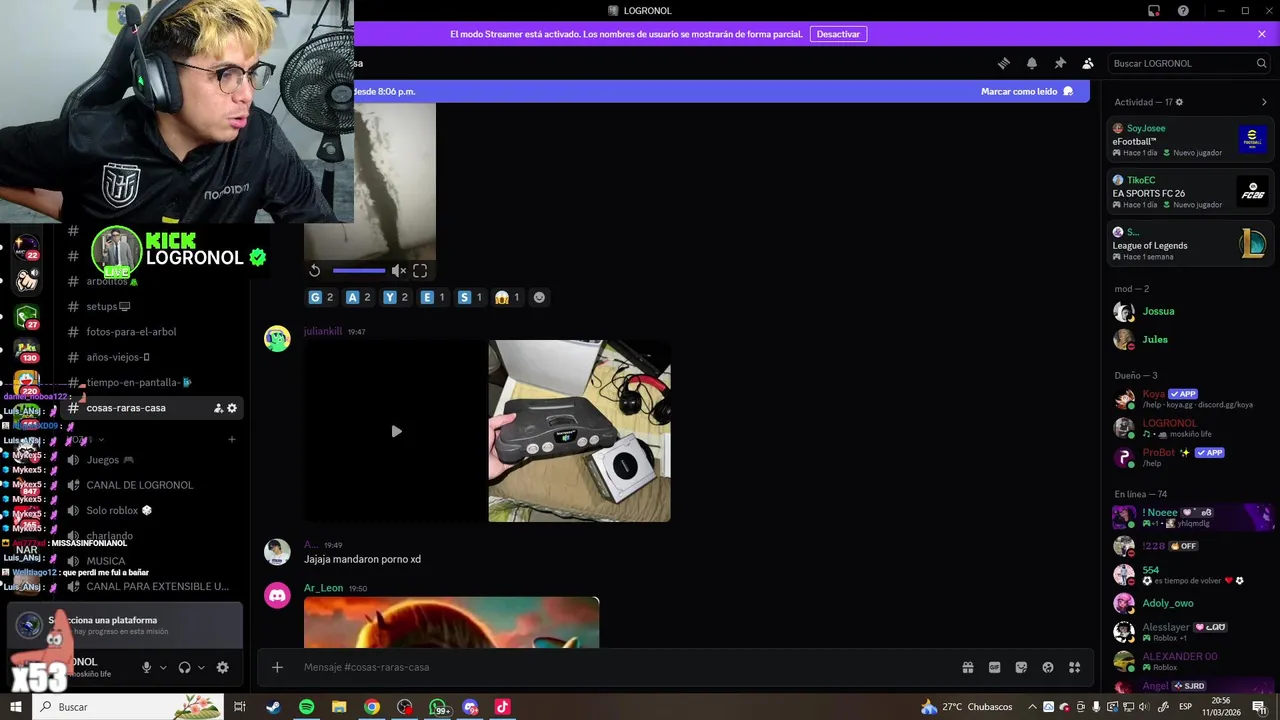The image size is (1280, 720).
Task: Toggle the S reaction with count 1
Action: click(x=470, y=297)
